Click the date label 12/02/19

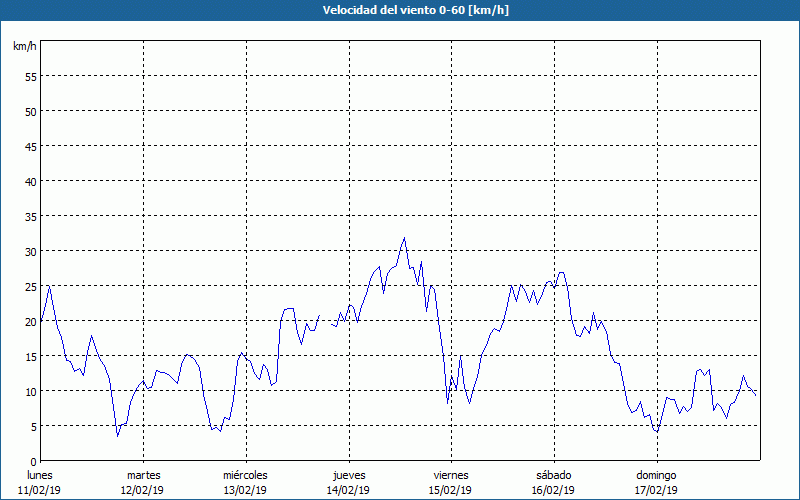pos(142,490)
